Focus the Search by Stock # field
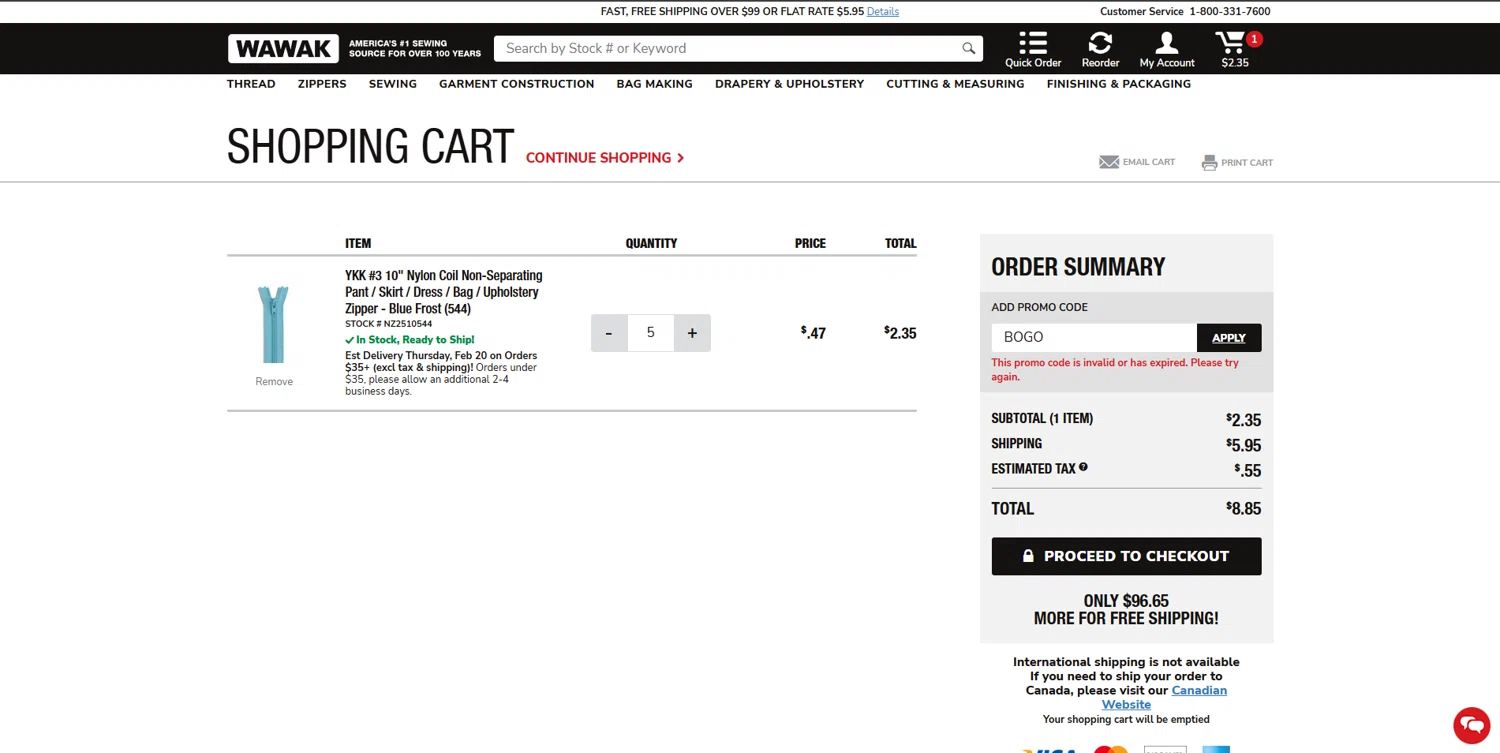This screenshot has width=1500, height=753. click(x=726, y=48)
